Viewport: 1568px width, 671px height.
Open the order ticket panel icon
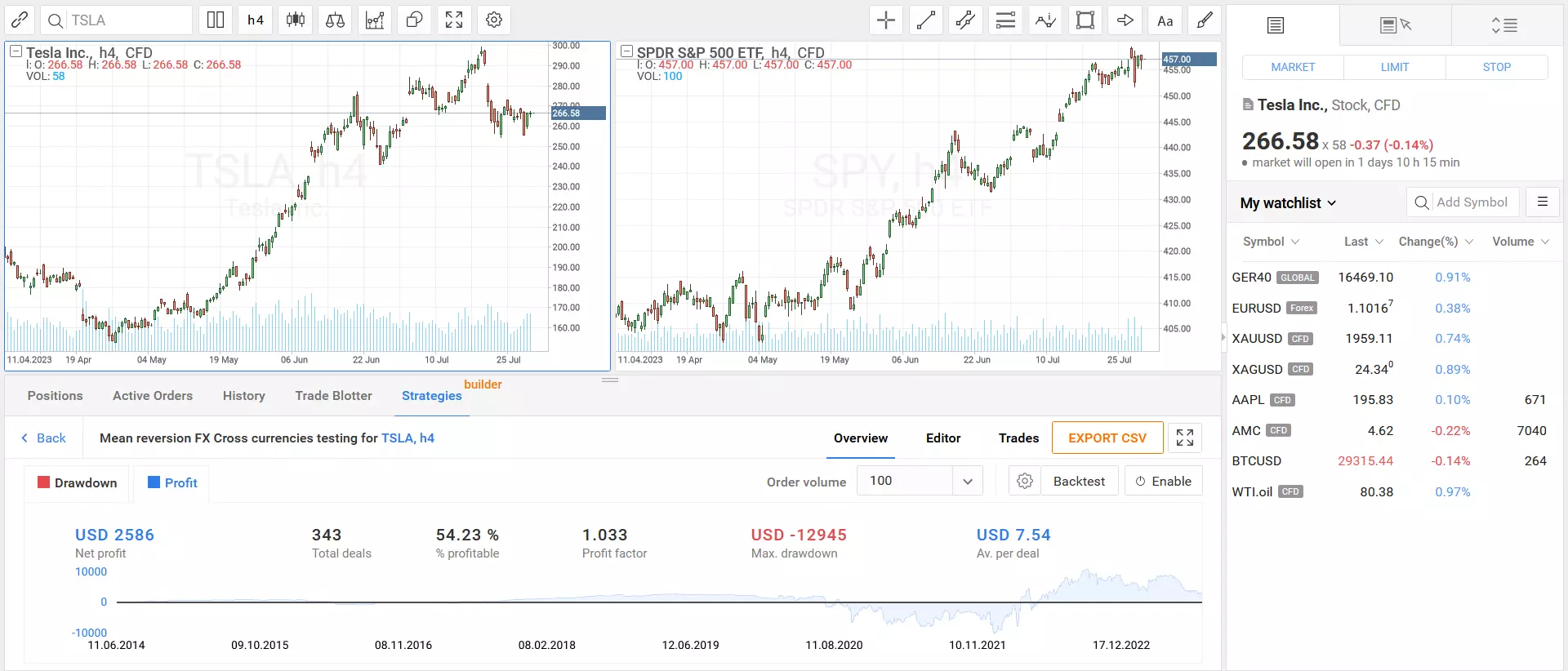click(x=1276, y=25)
